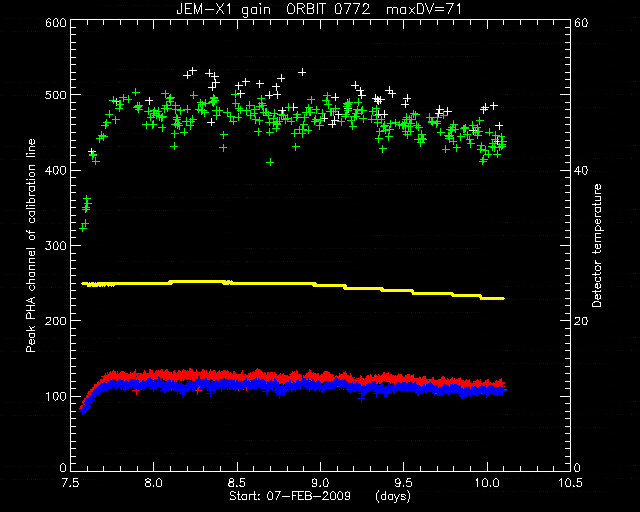Viewport: 640px width, 512px height.
Task: Click the 9.0 tick label on time axis
Action: pyautogui.click(x=320, y=483)
